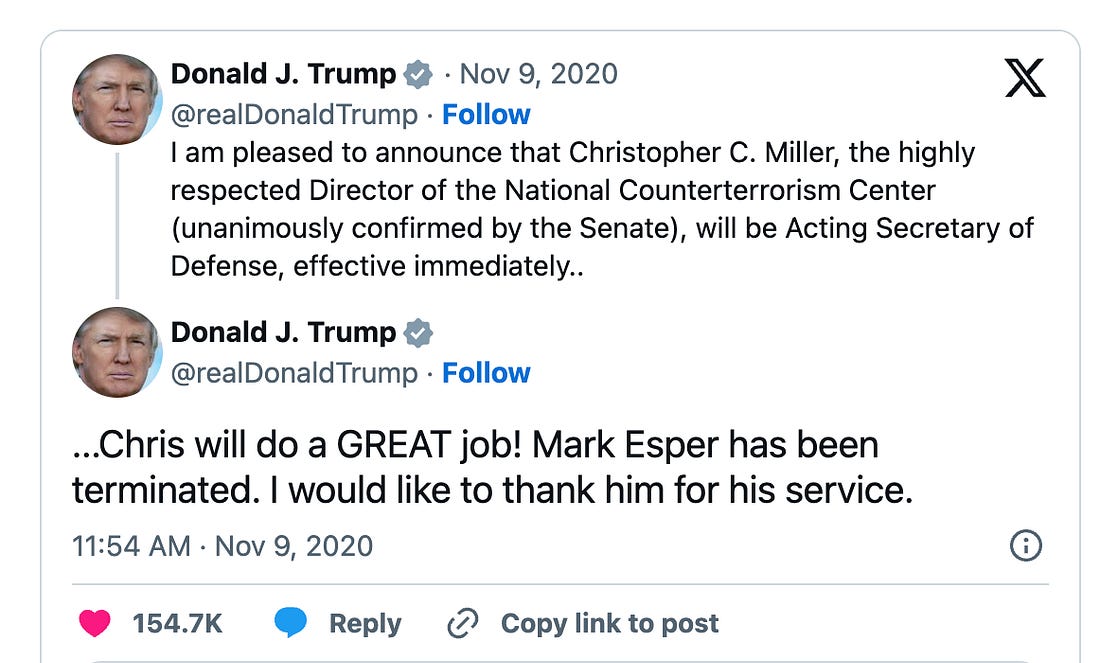Open profile avatar of the Christopher Miller announcement tweet
Viewport: 1100px width, 663px height.
117,99
